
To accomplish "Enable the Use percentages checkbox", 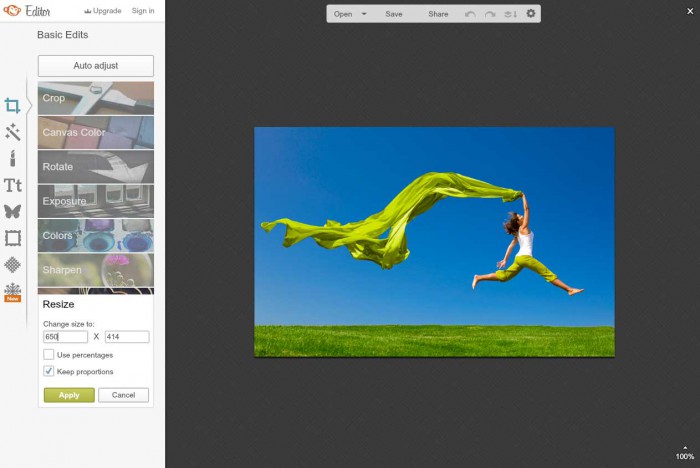I will pyautogui.click(x=49, y=355).
